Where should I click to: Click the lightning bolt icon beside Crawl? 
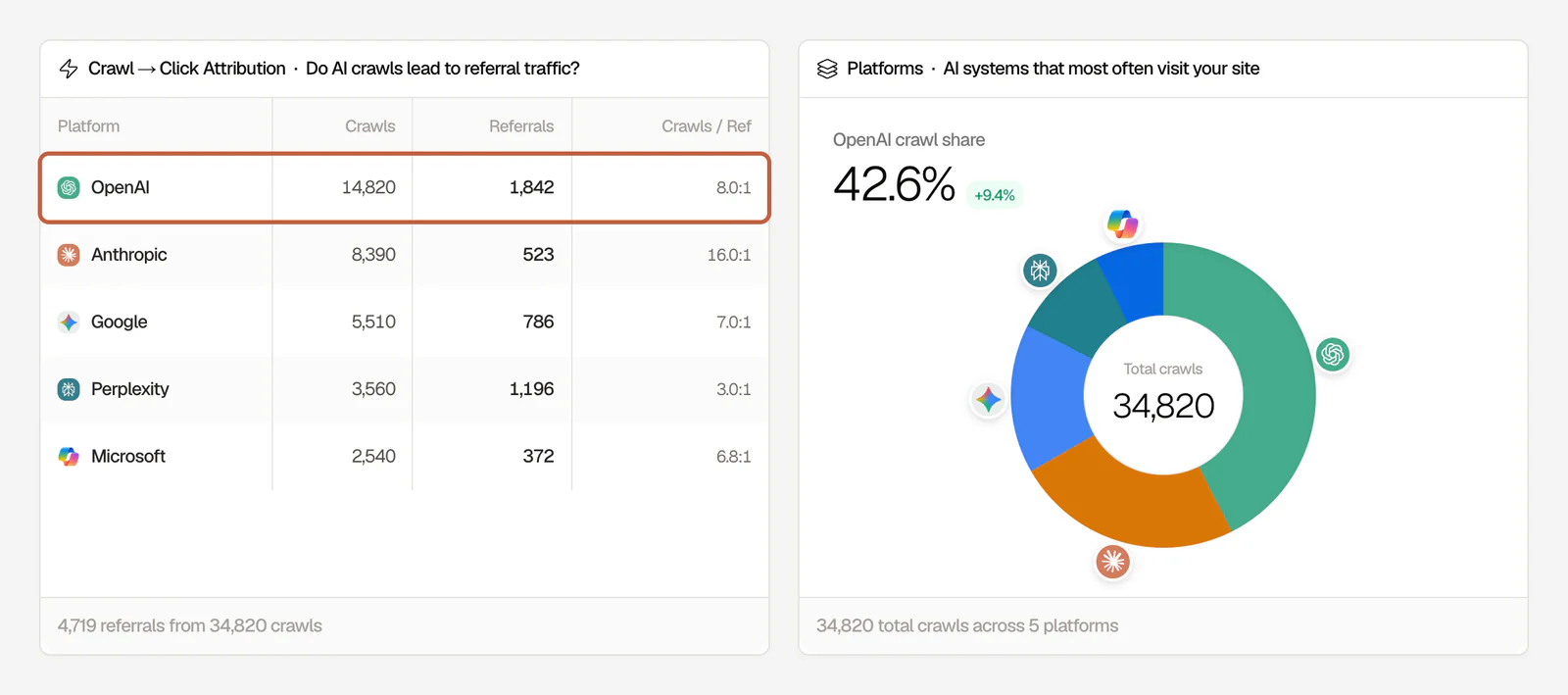[69, 69]
